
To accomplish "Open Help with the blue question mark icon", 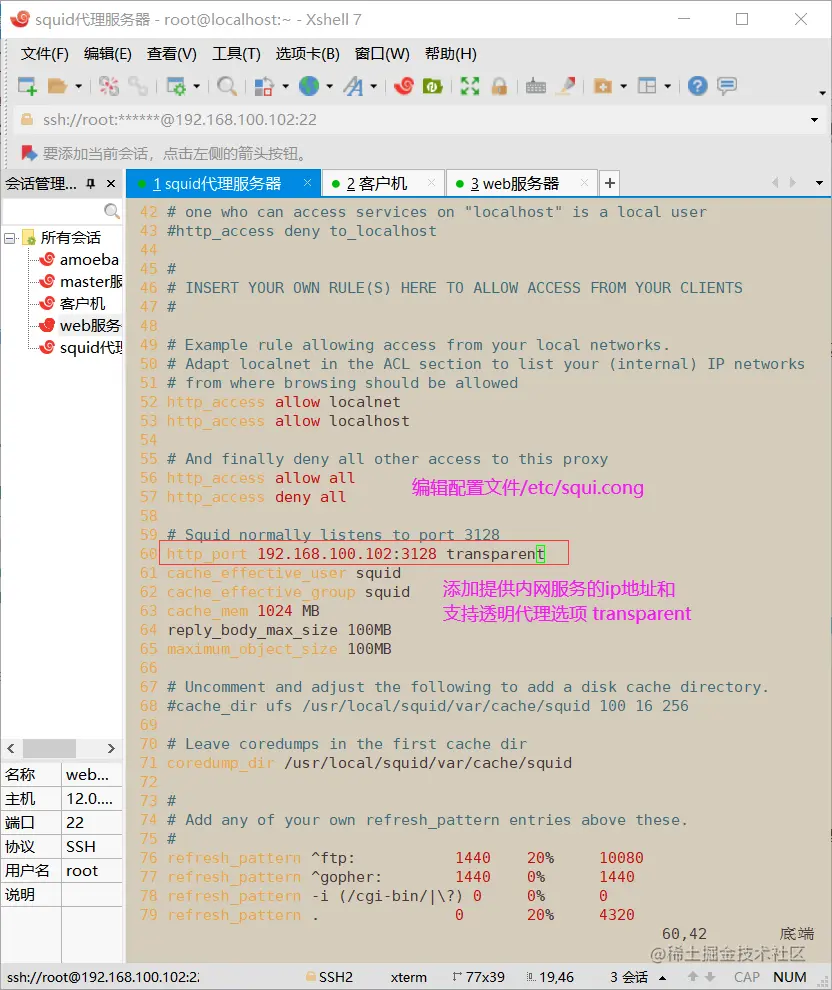I will (x=698, y=86).
